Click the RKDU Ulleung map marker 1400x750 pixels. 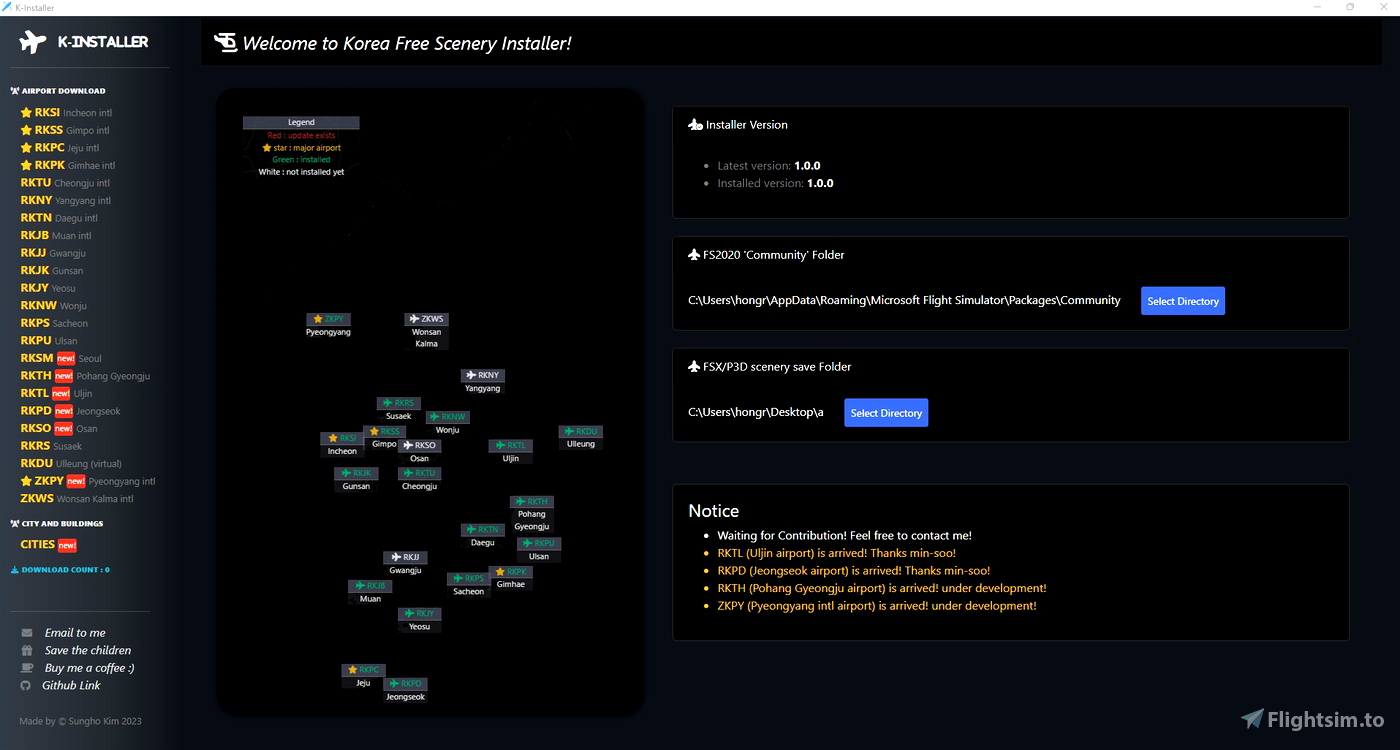[581, 431]
